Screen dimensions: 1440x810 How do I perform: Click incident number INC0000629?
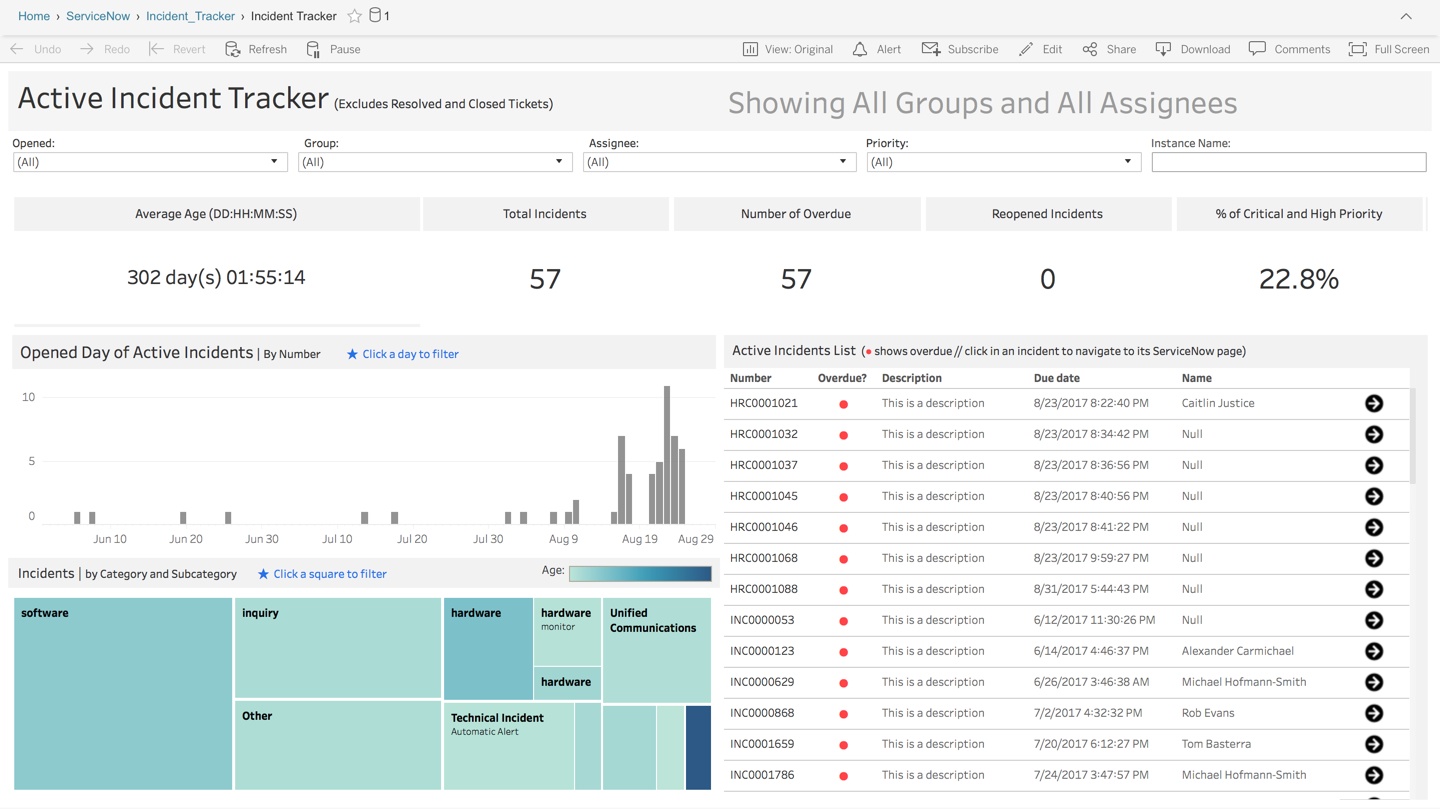762,682
